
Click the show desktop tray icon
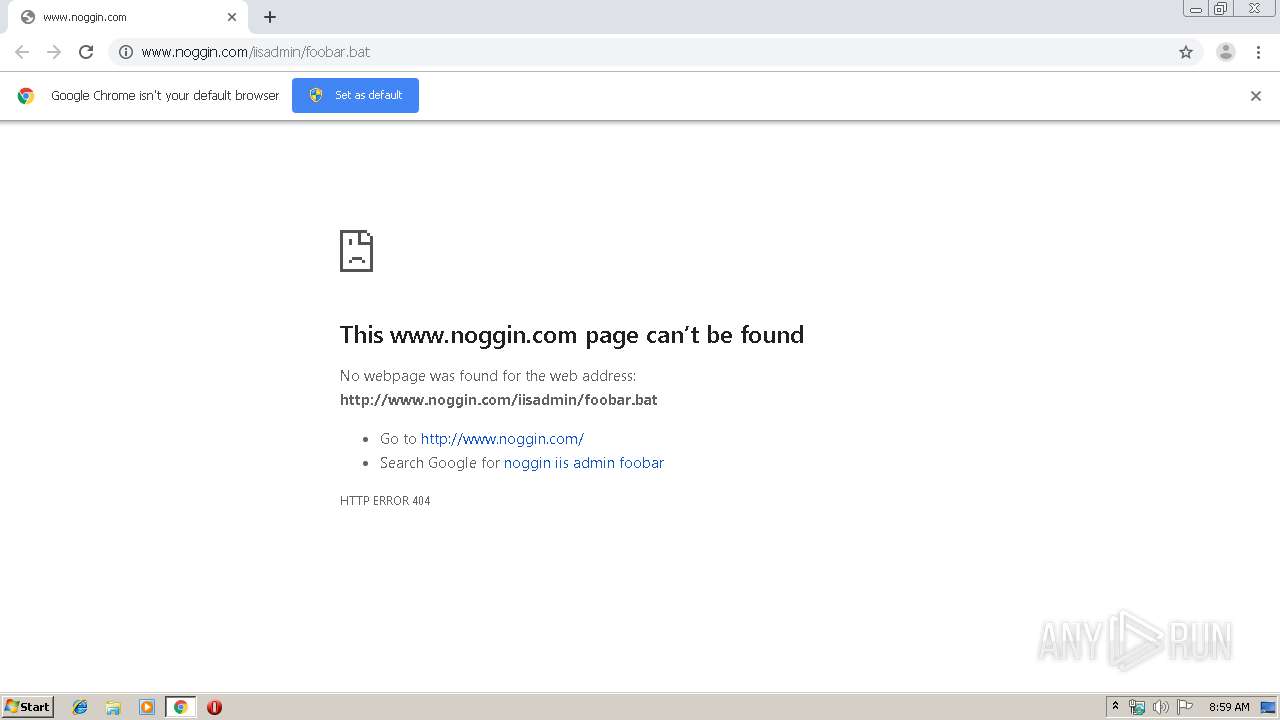point(1268,707)
